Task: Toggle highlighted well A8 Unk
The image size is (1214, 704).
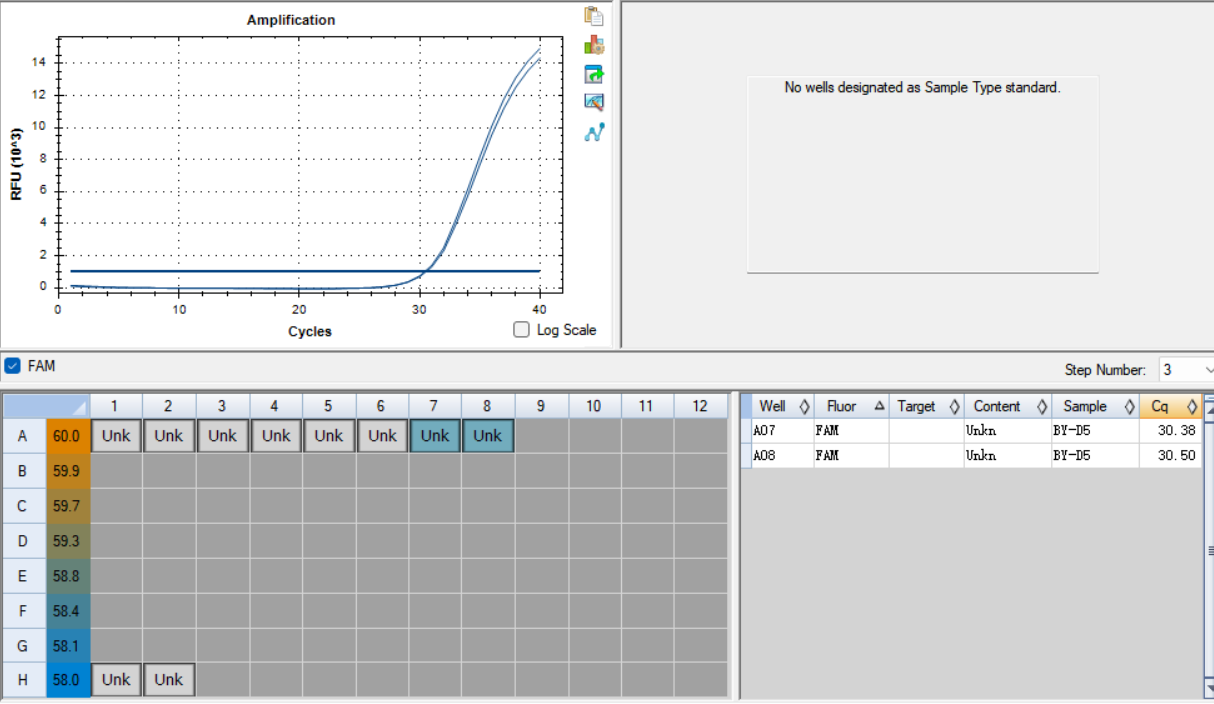Action: click(x=488, y=435)
